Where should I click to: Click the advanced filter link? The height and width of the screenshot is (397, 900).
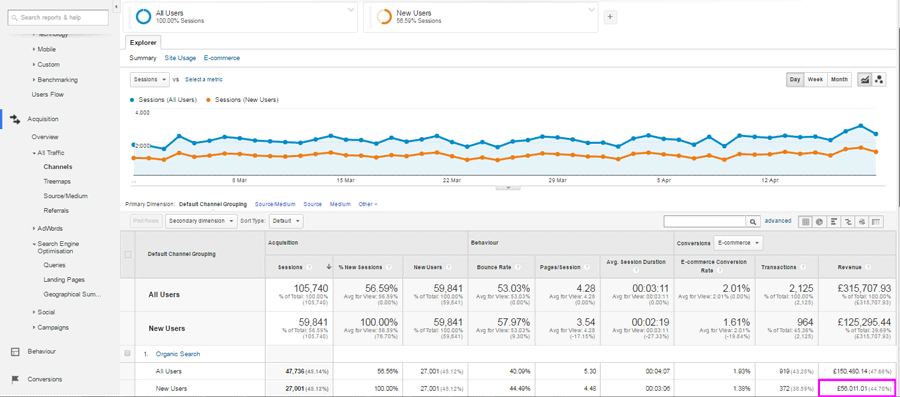click(x=778, y=221)
